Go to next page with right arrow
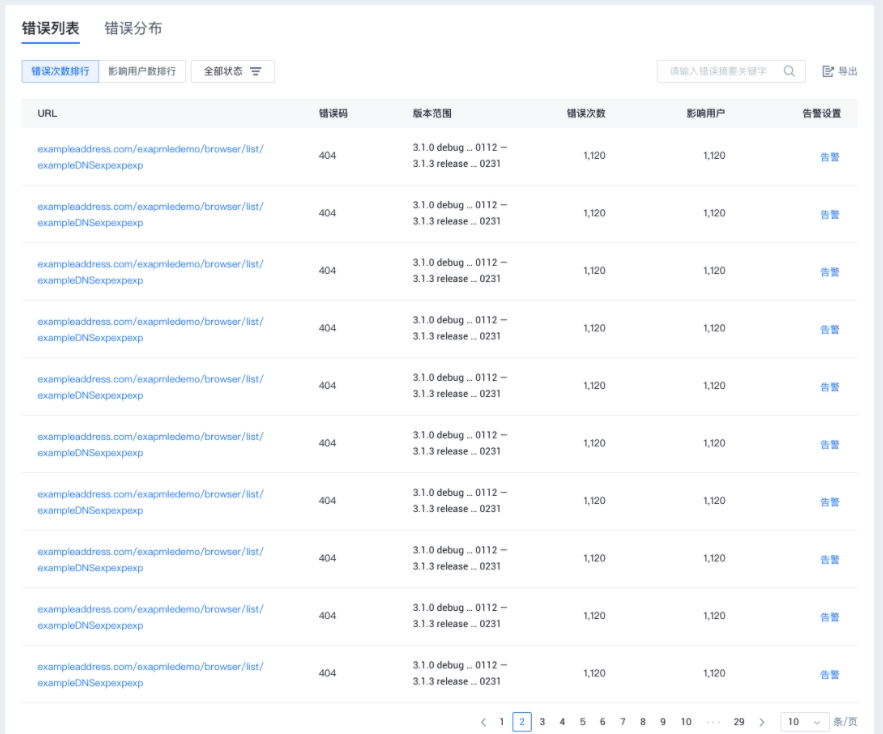The image size is (883, 734). [762, 722]
